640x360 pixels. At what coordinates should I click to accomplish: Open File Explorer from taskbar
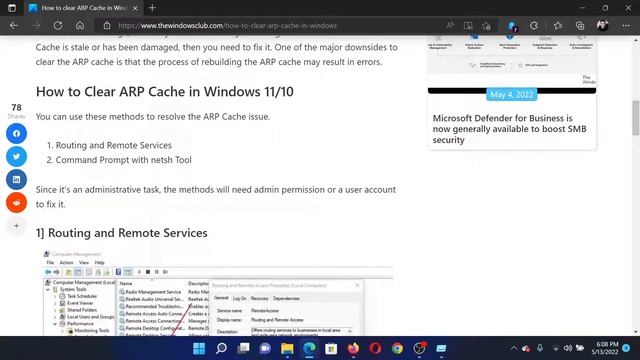click(287, 348)
